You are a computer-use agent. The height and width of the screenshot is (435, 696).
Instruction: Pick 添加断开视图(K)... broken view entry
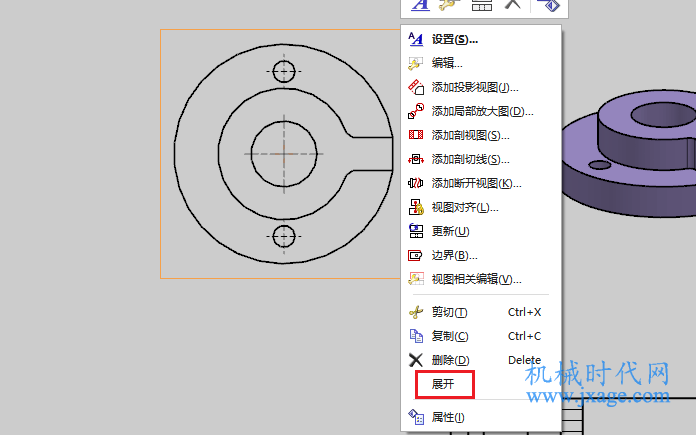[x=481, y=183]
